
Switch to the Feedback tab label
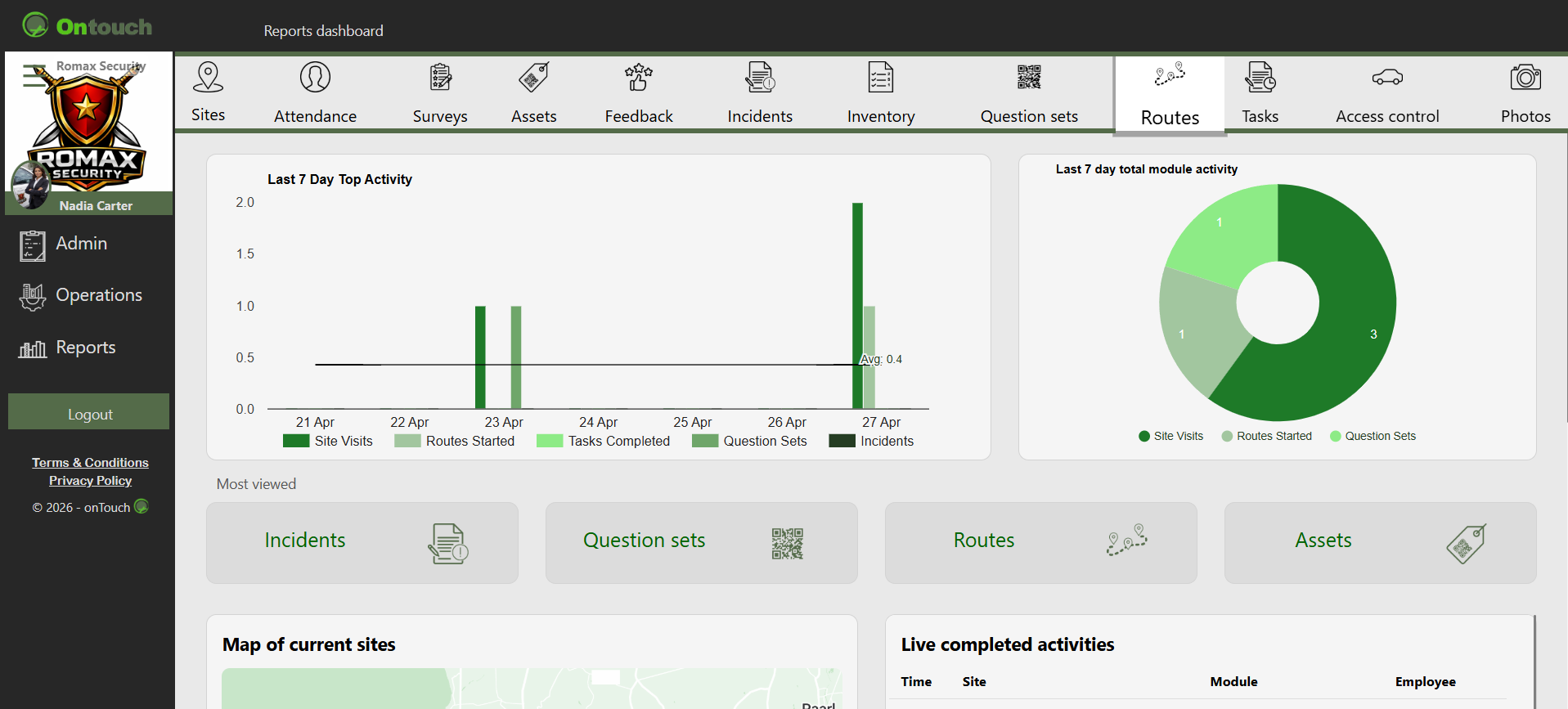coord(639,116)
